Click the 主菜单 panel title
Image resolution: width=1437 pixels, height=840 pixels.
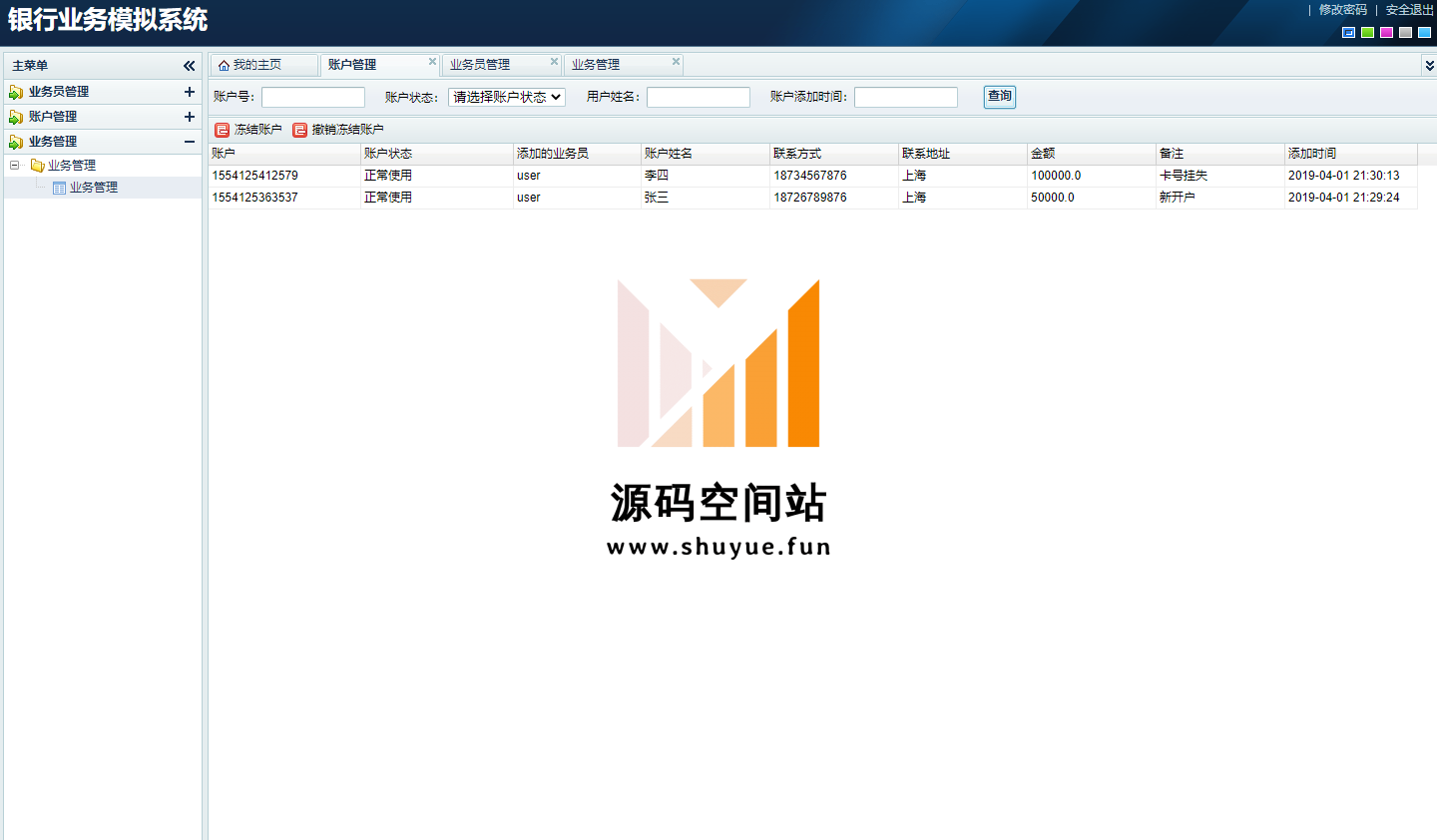tap(30, 66)
